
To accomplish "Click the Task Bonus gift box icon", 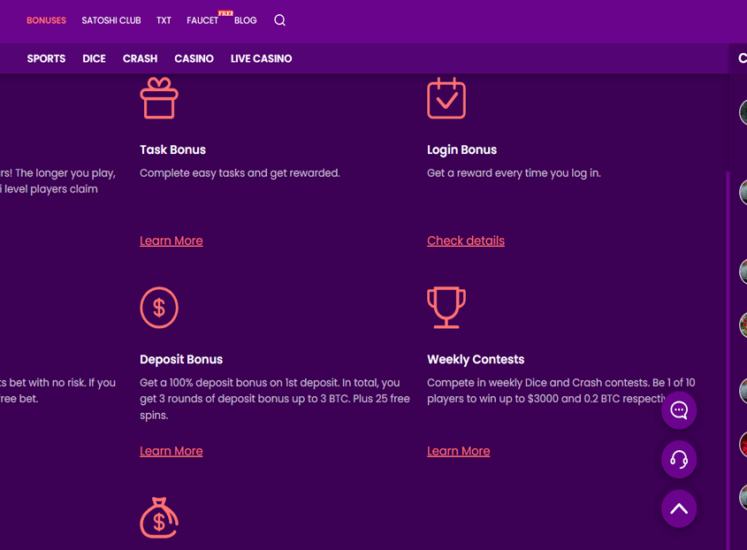I will click(x=158, y=99).
